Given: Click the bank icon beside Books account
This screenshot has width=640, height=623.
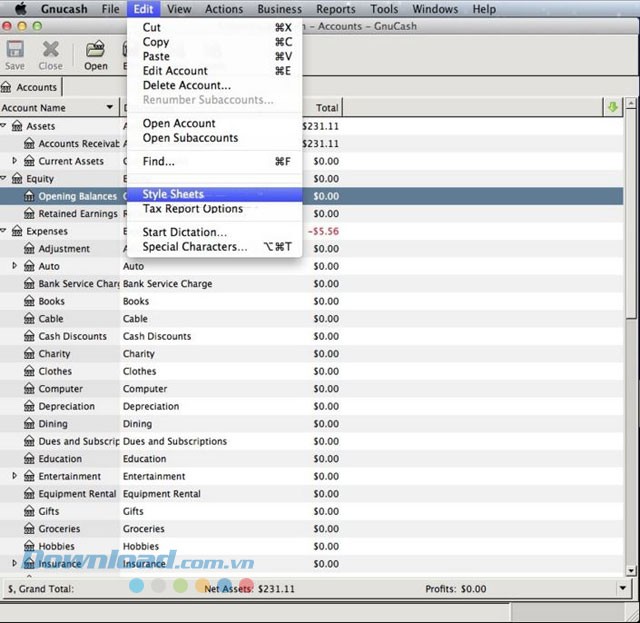Looking at the screenshot, I should tap(30, 301).
